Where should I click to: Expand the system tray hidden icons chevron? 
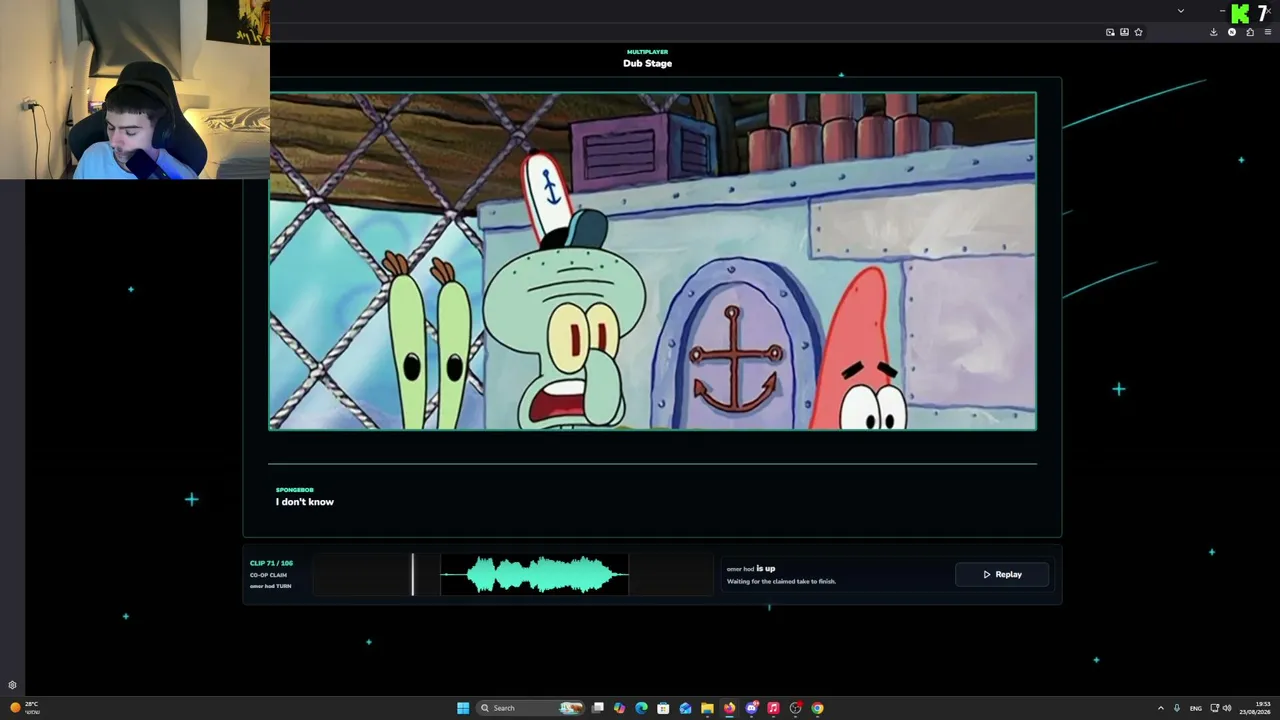tap(1161, 708)
